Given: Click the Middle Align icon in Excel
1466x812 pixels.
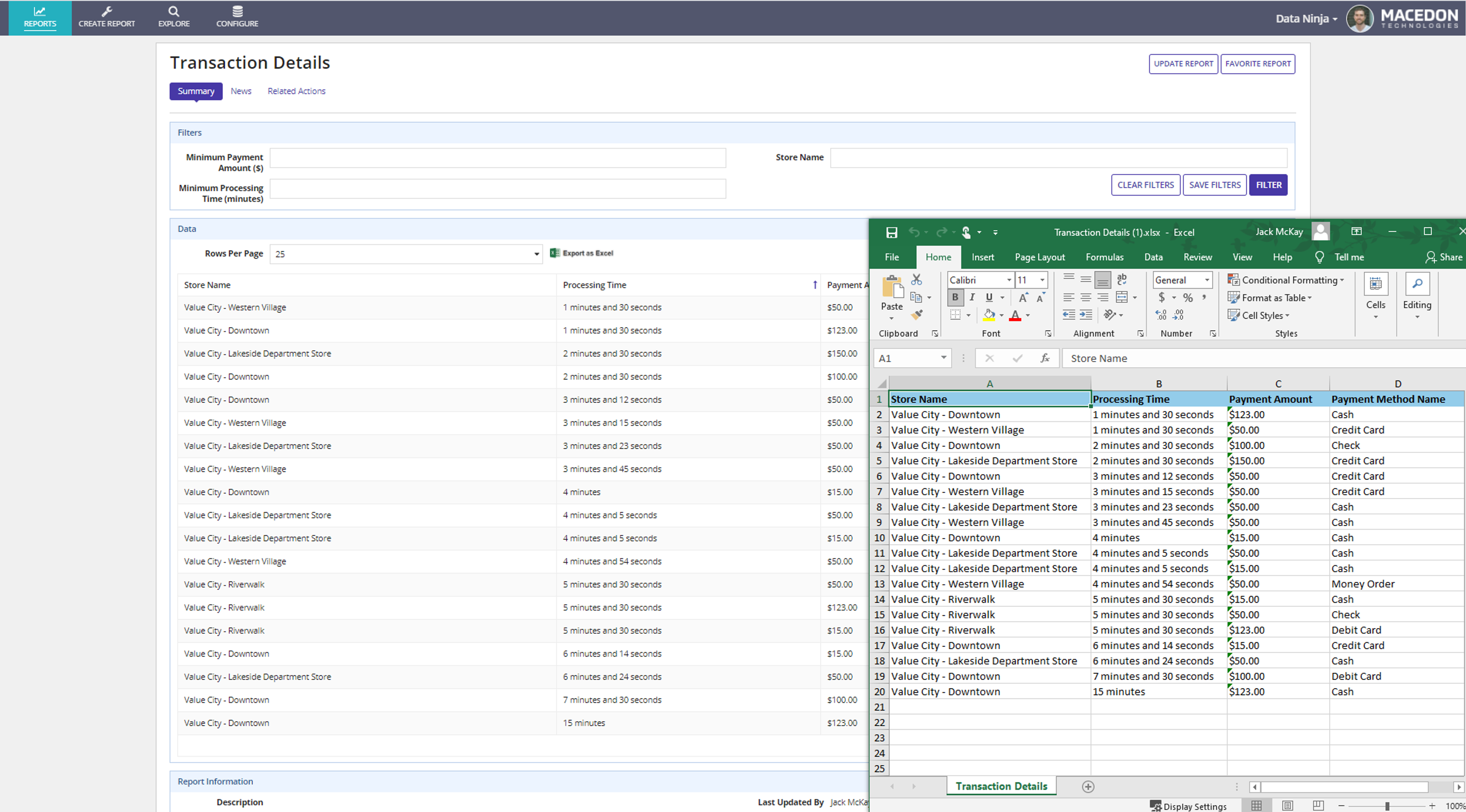Looking at the screenshot, I should pos(1086,279).
